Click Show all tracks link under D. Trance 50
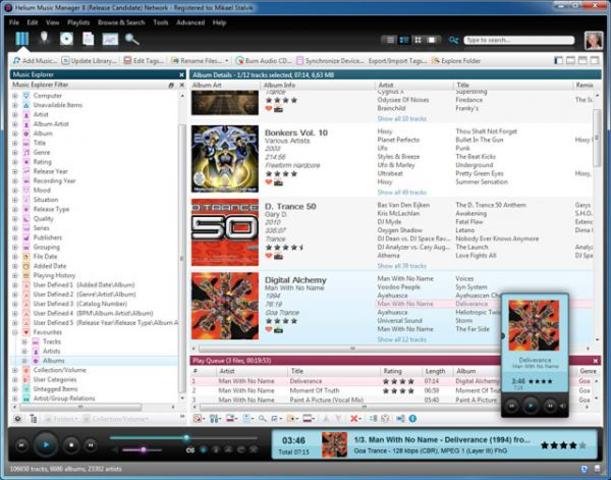The height and width of the screenshot is (480, 611). (x=402, y=266)
